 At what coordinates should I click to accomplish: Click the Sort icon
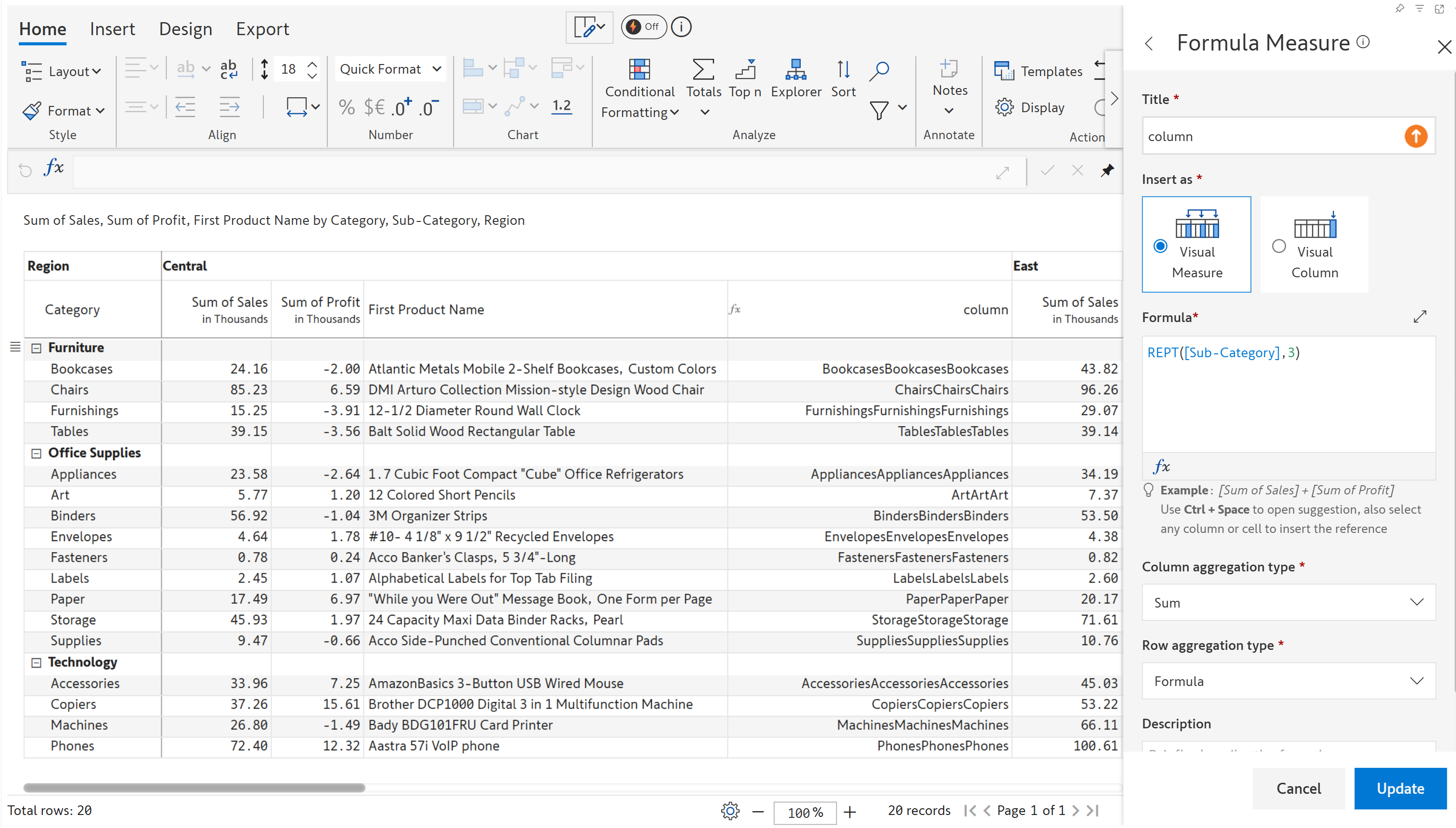[x=843, y=70]
